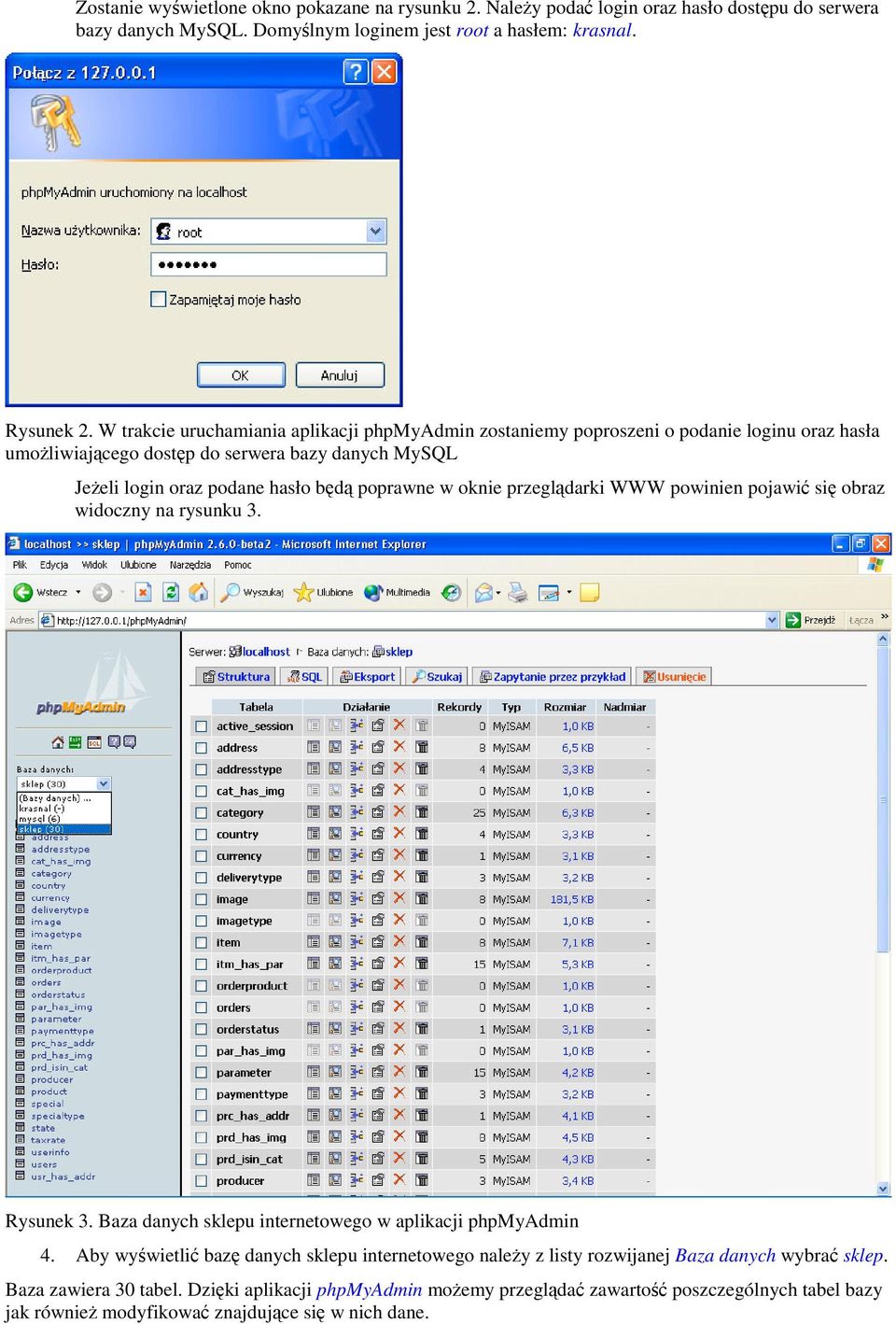Click the Search icon in the category row
The height and width of the screenshot is (1324, 896).
pyautogui.click(x=335, y=812)
